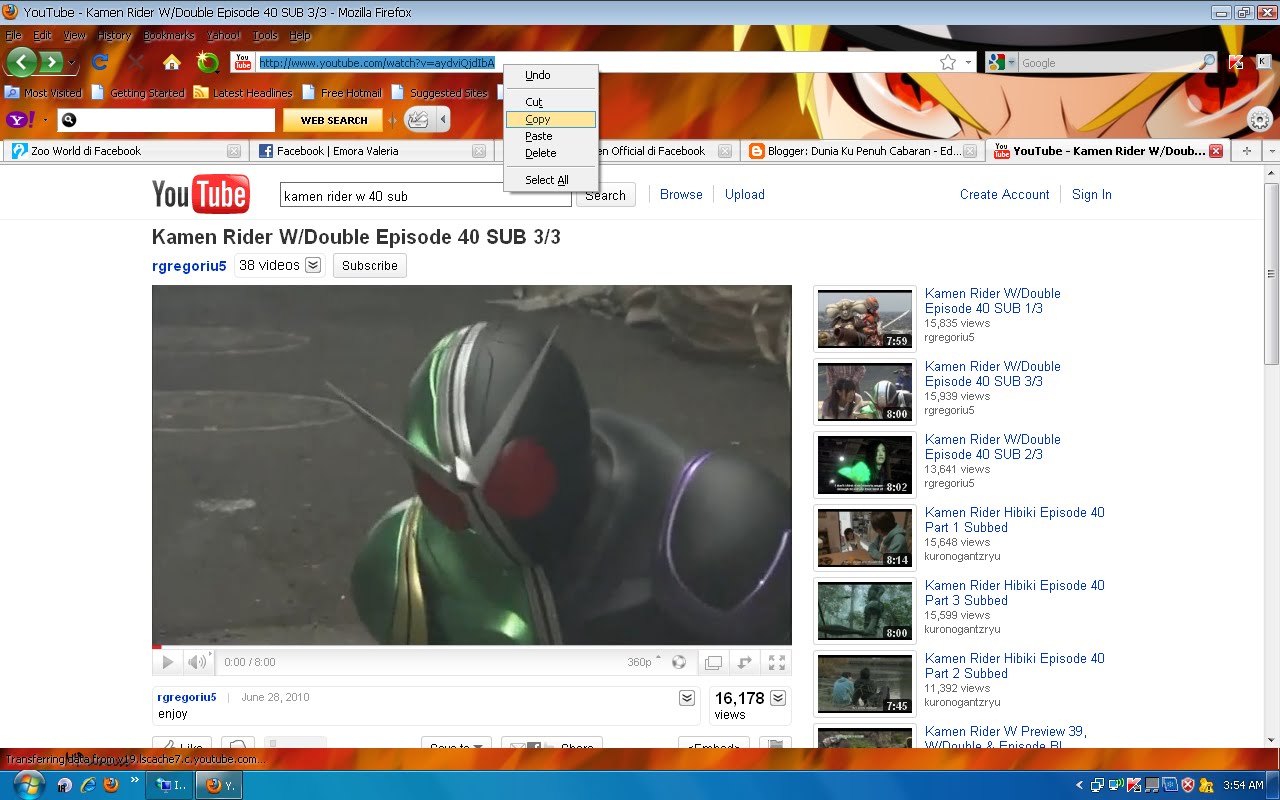Viewport: 1280px width, 800px height.
Task: Switch the player to the pop-out window icon
Action: (713, 662)
